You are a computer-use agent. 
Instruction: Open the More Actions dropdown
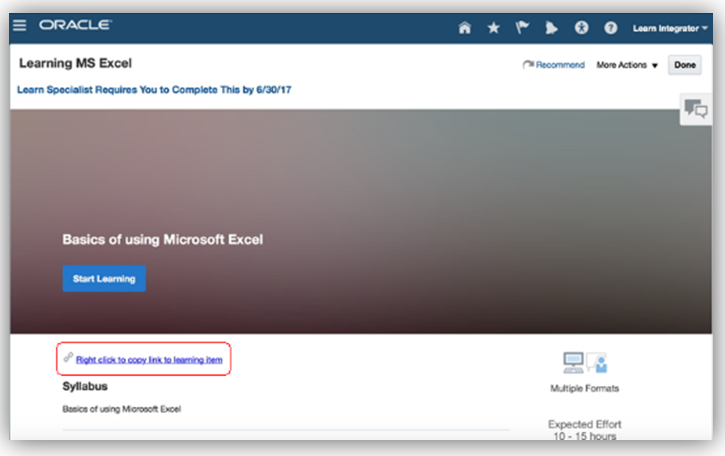(627, 65)
